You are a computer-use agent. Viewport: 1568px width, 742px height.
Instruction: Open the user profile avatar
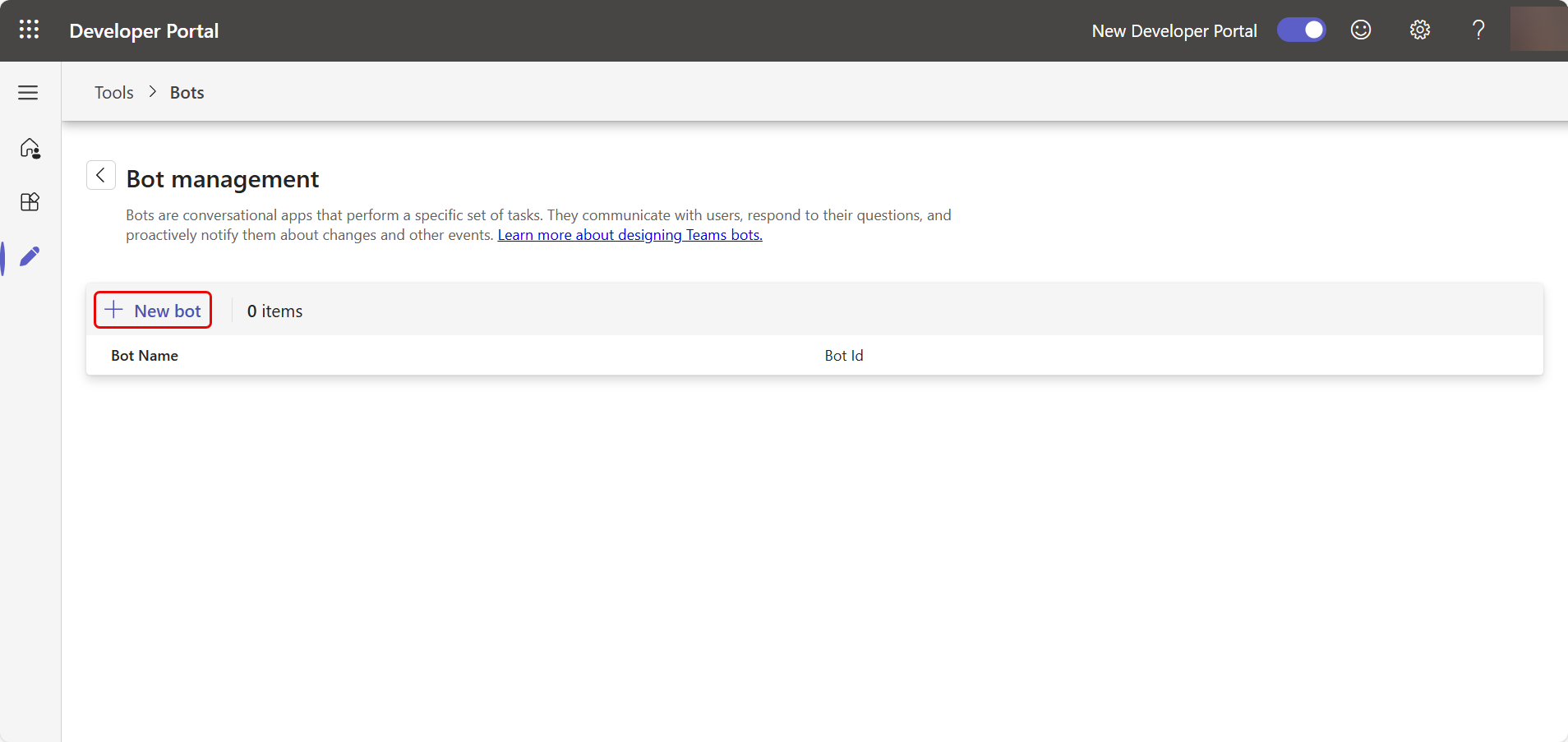[1538, 30]
